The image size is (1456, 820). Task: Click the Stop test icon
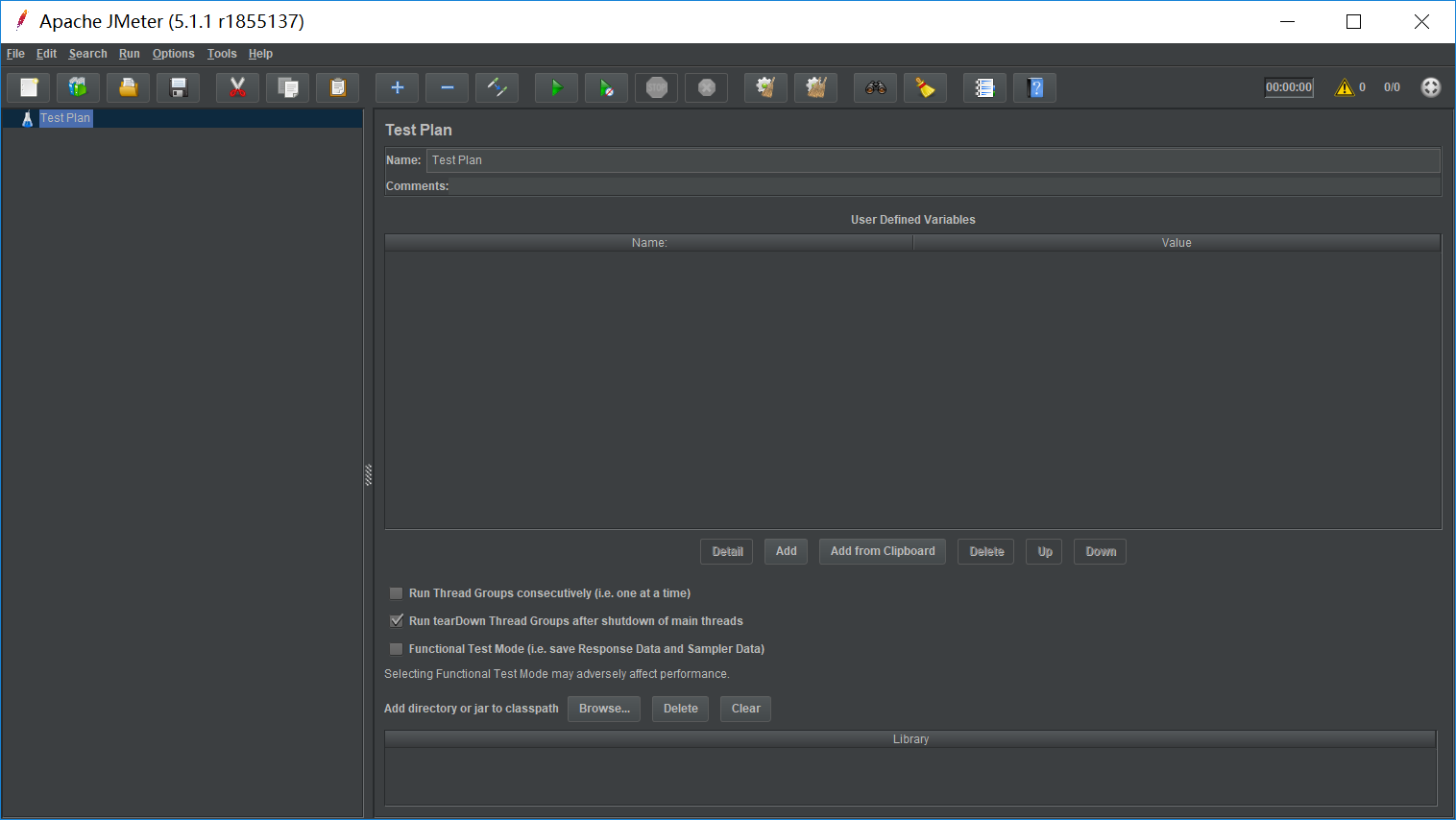point(657,87)
